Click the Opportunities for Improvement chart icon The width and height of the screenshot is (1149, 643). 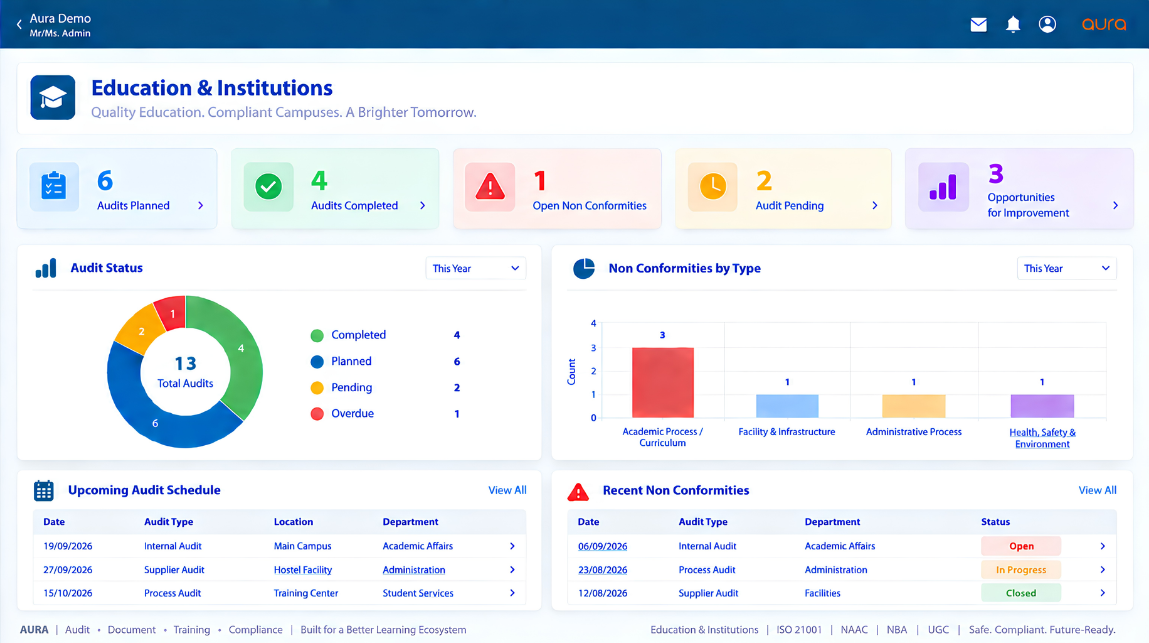pos(943,187)
